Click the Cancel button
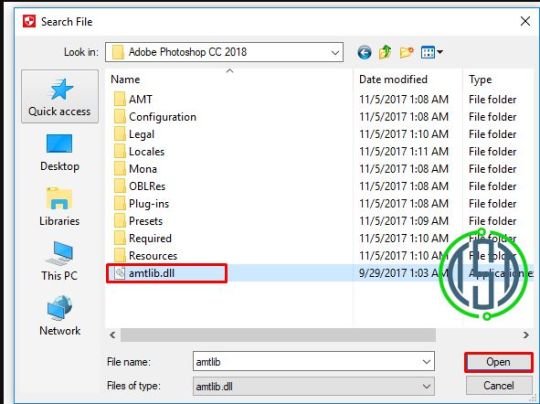This screenshot has width=540, height=404. (499, 385)
